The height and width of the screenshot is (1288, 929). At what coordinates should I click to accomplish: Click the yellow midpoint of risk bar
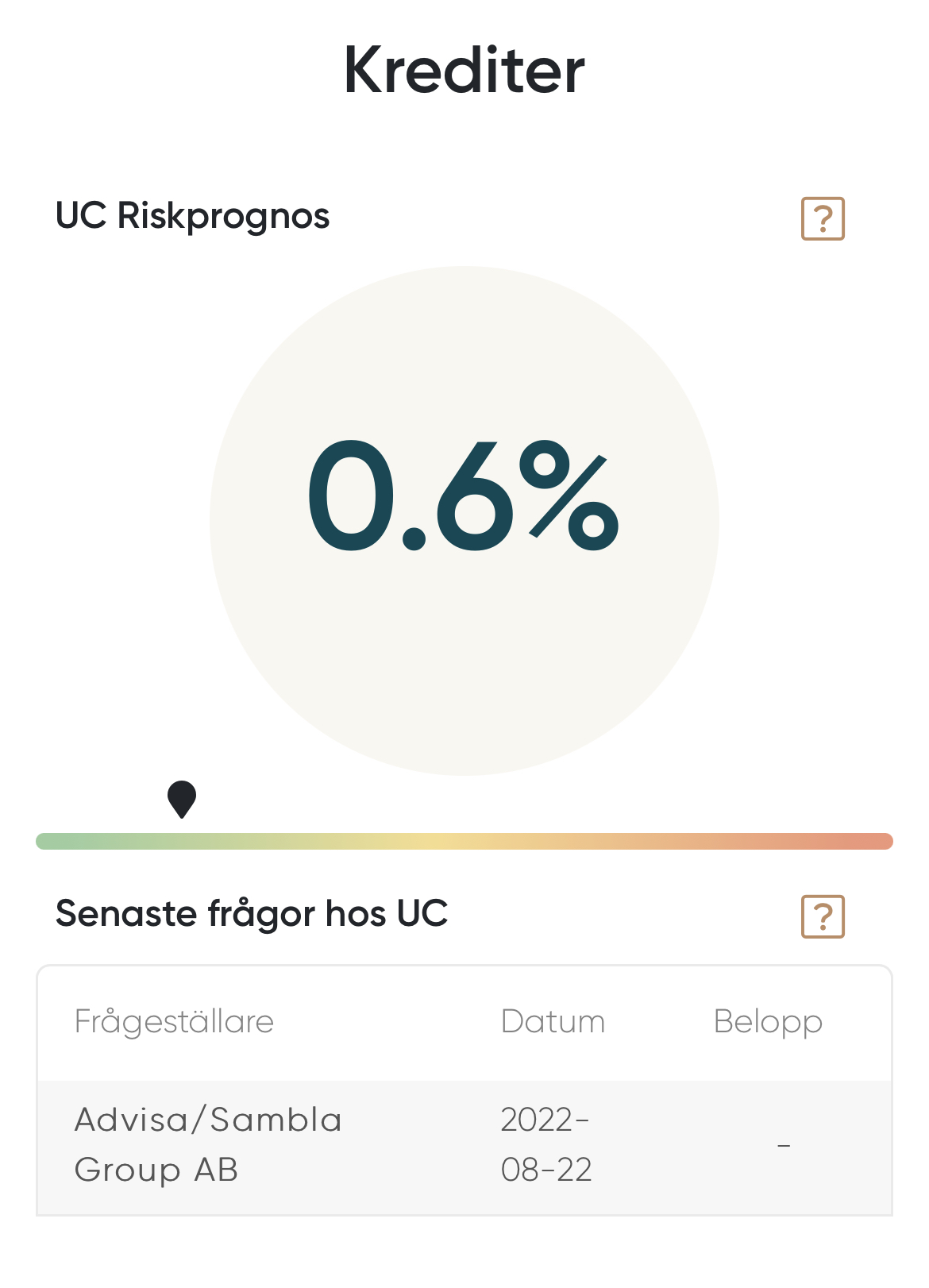point(445,842)
